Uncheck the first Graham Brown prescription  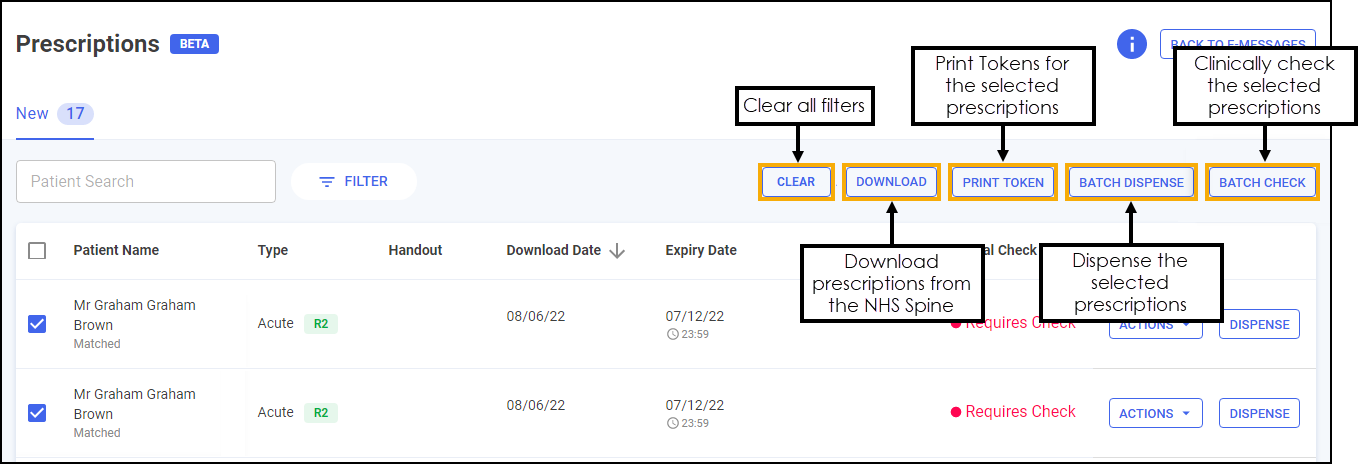37,324
